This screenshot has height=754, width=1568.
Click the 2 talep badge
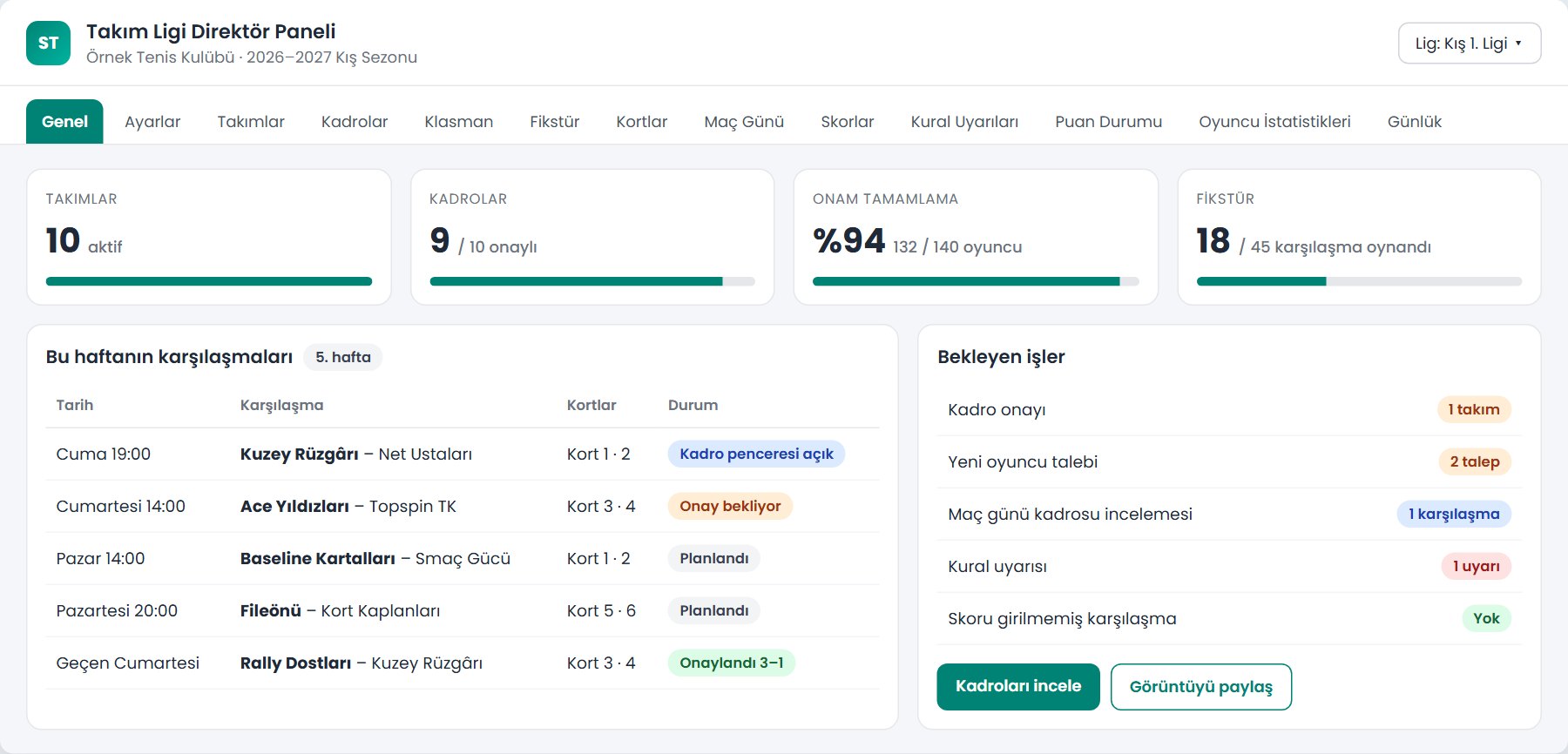[1475, 461]
